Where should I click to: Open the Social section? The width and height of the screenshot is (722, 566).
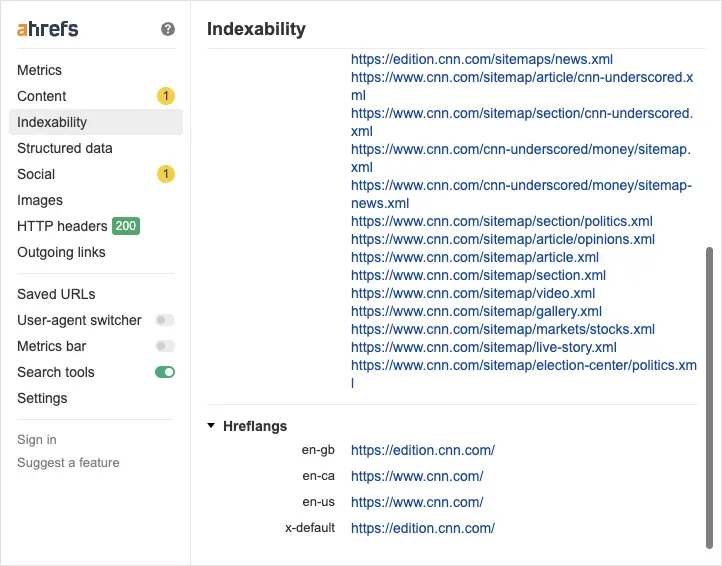[x=36, y=174]
